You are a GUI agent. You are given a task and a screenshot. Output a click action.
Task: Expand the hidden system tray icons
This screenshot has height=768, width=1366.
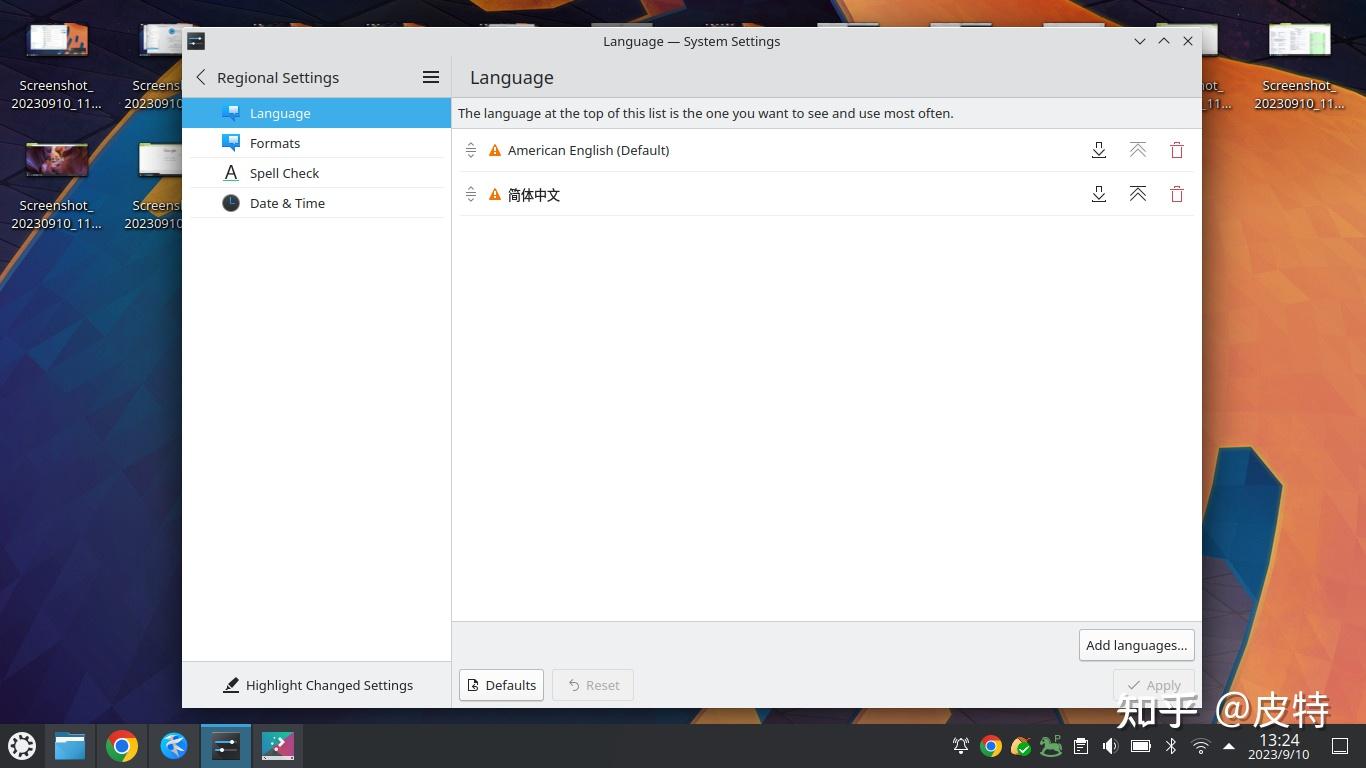[1229, 745]
